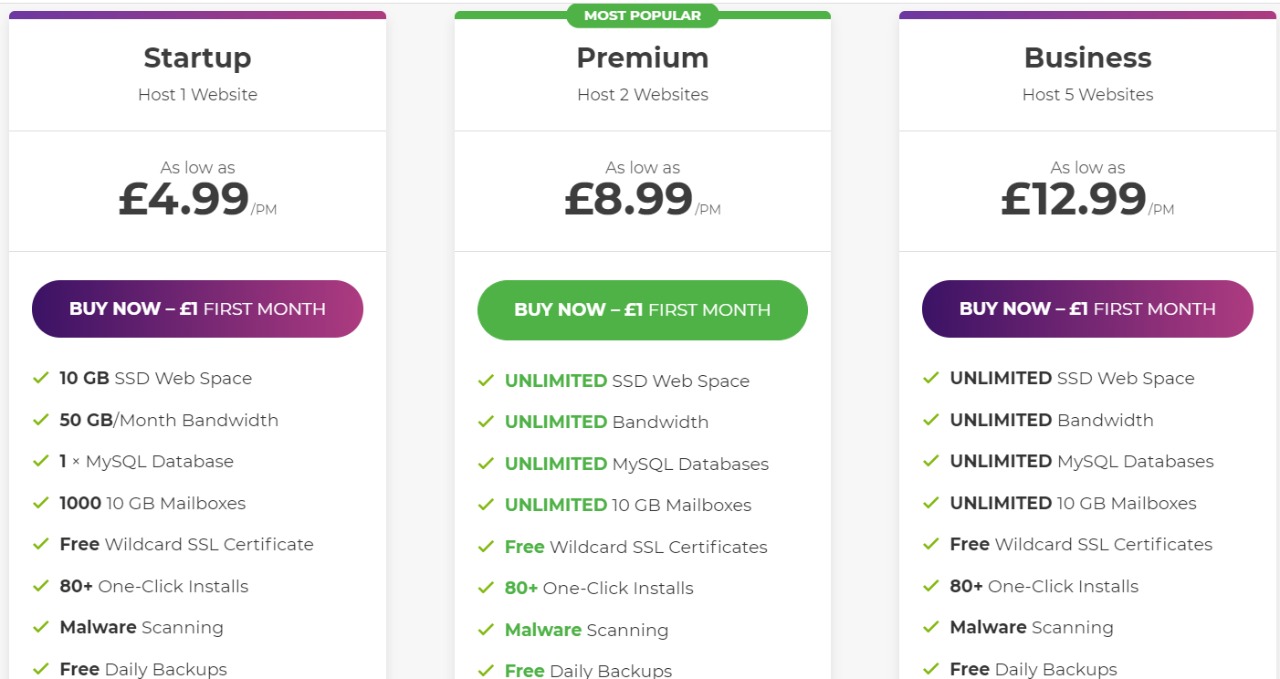Image resolution: width=1280 pixels, height=679 pixels.
Task: Click checkmark next to 50 GB/Month Bandwidth
Action: click(41, 420)
